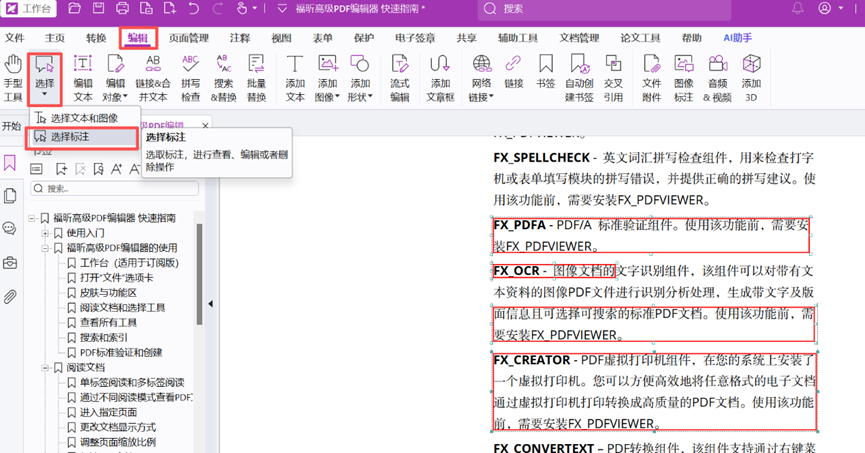Collapse the 使用入门 bookmark tree node
The height and width of the screenshot is (453, 865).
45,233
